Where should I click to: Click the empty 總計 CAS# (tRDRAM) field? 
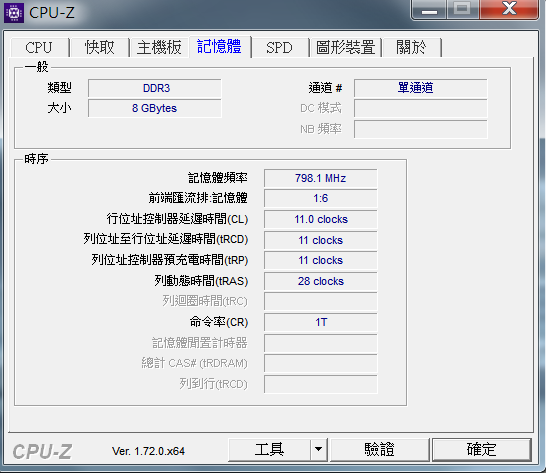pyautogui.click(x=321, y=364)
